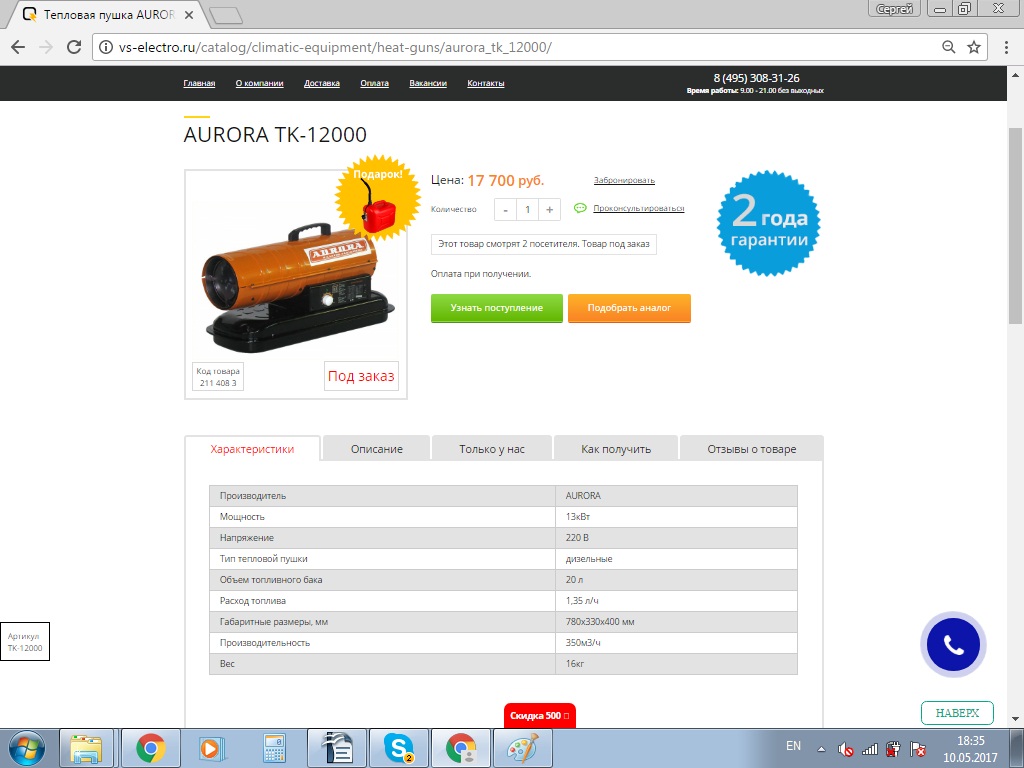Image resolution: width=1024 pixels, height=768 pixels.
Task: Click the orange Подобрать аналог button
Action: click(x=629, y=308)
